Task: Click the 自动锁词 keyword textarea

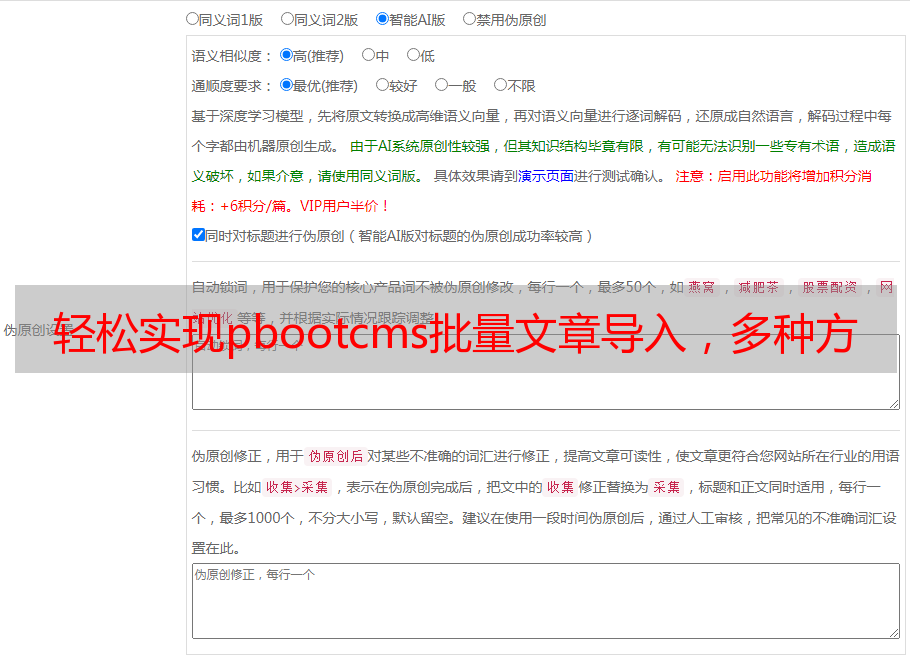Action: click(x=546, y=372)
